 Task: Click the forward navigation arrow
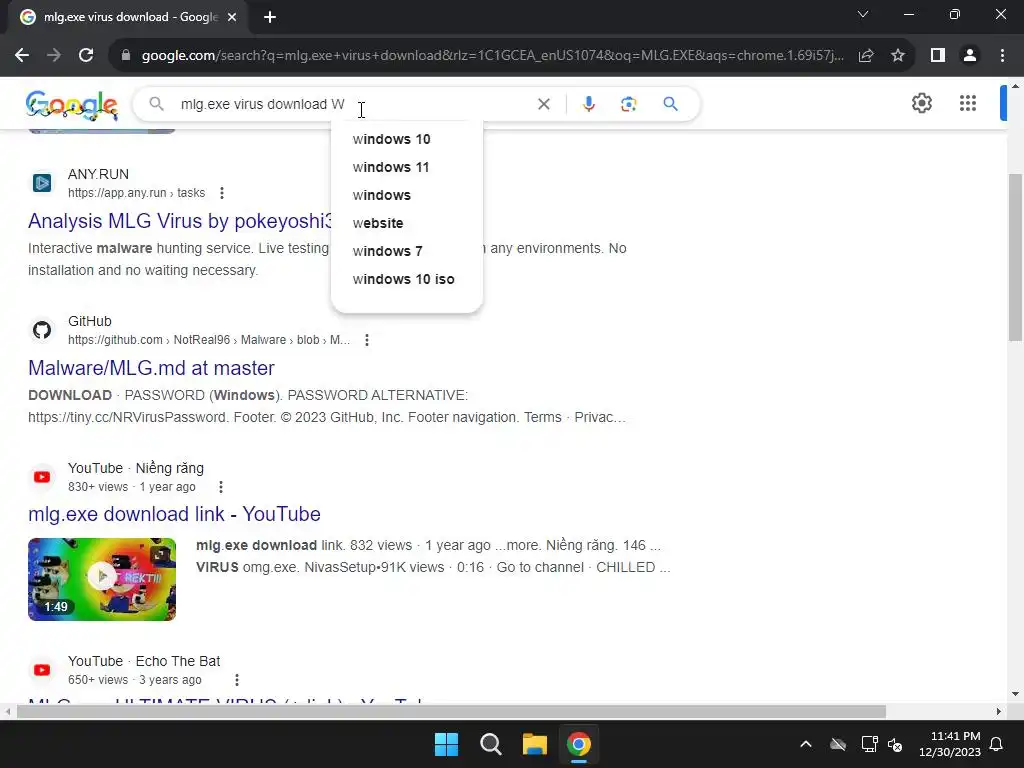pyautogui.click(x=54, y=56)
